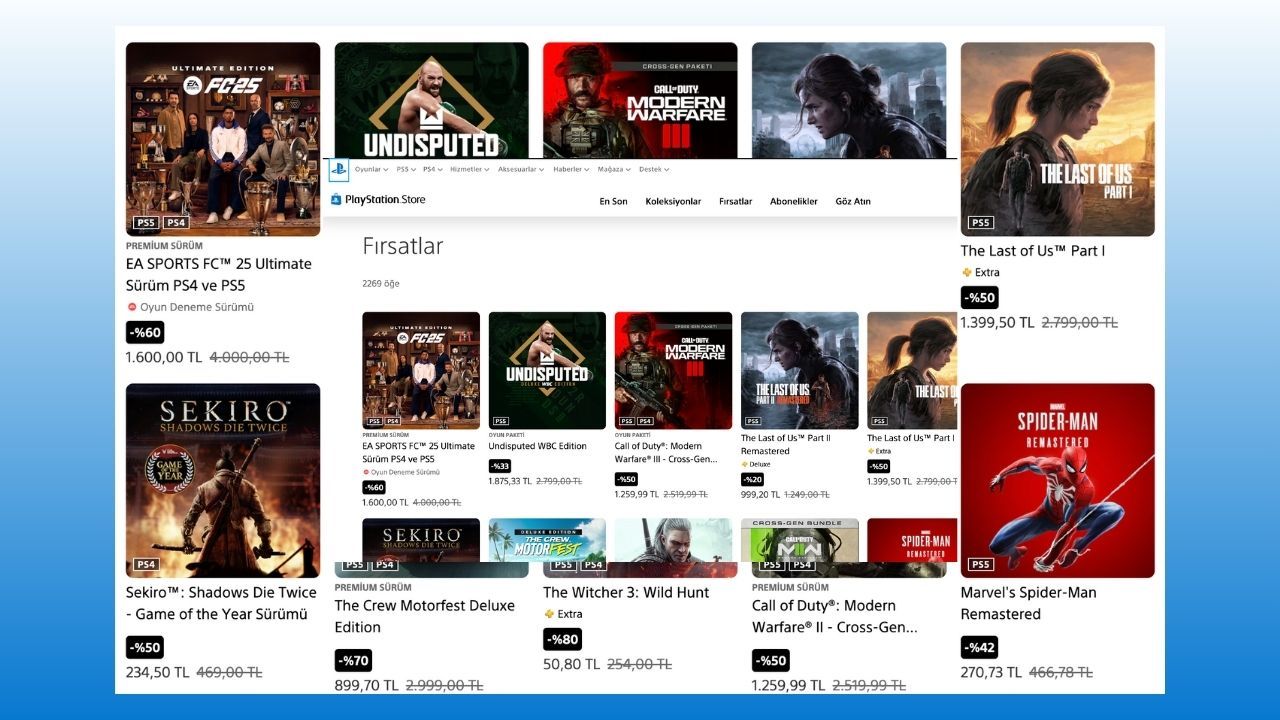Expand the Destek menu chevron
The height and width of the screenshot is (720, 1280).
click(666, 169)
